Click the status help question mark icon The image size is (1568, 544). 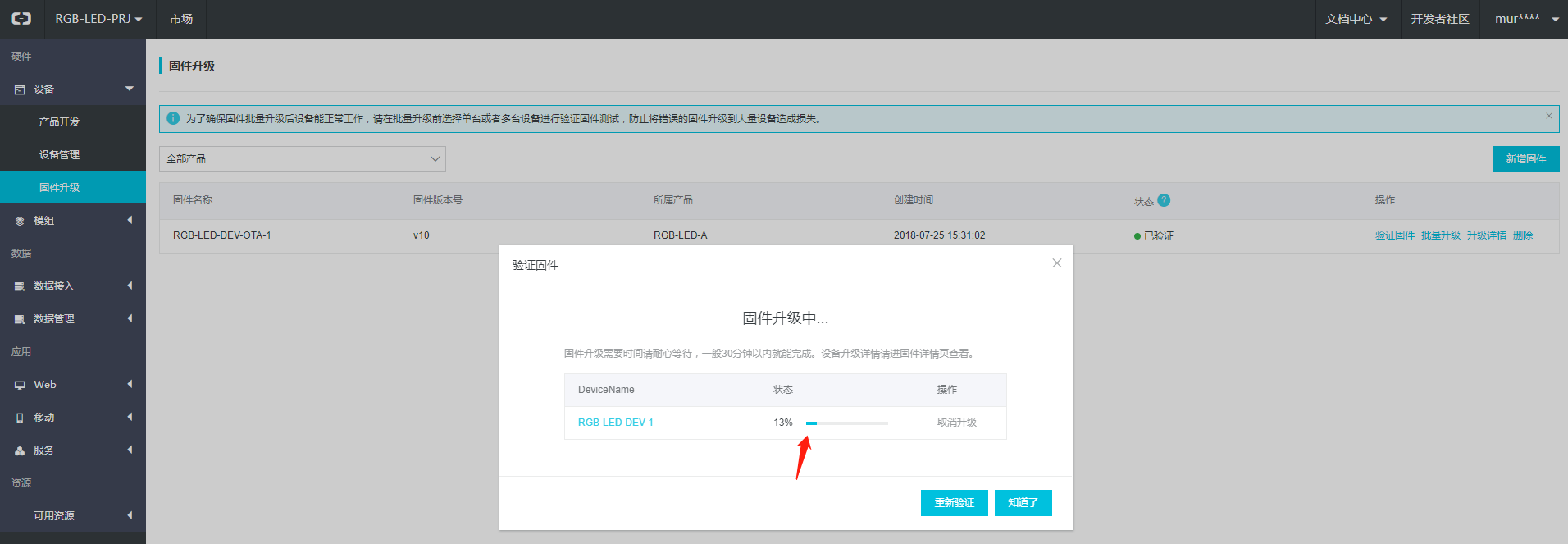[x=1164, y=200]
